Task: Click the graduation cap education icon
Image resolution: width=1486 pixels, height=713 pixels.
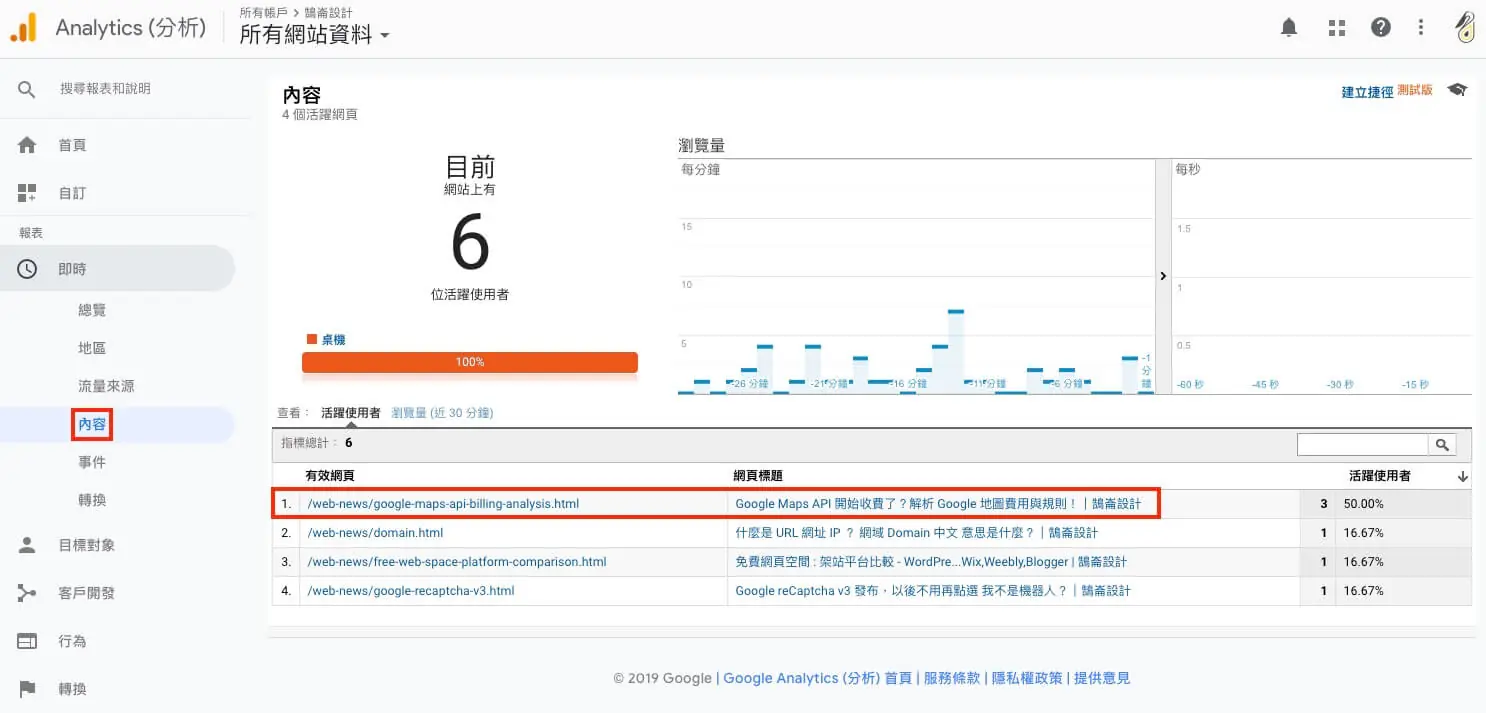Action: click(1458, 90)
